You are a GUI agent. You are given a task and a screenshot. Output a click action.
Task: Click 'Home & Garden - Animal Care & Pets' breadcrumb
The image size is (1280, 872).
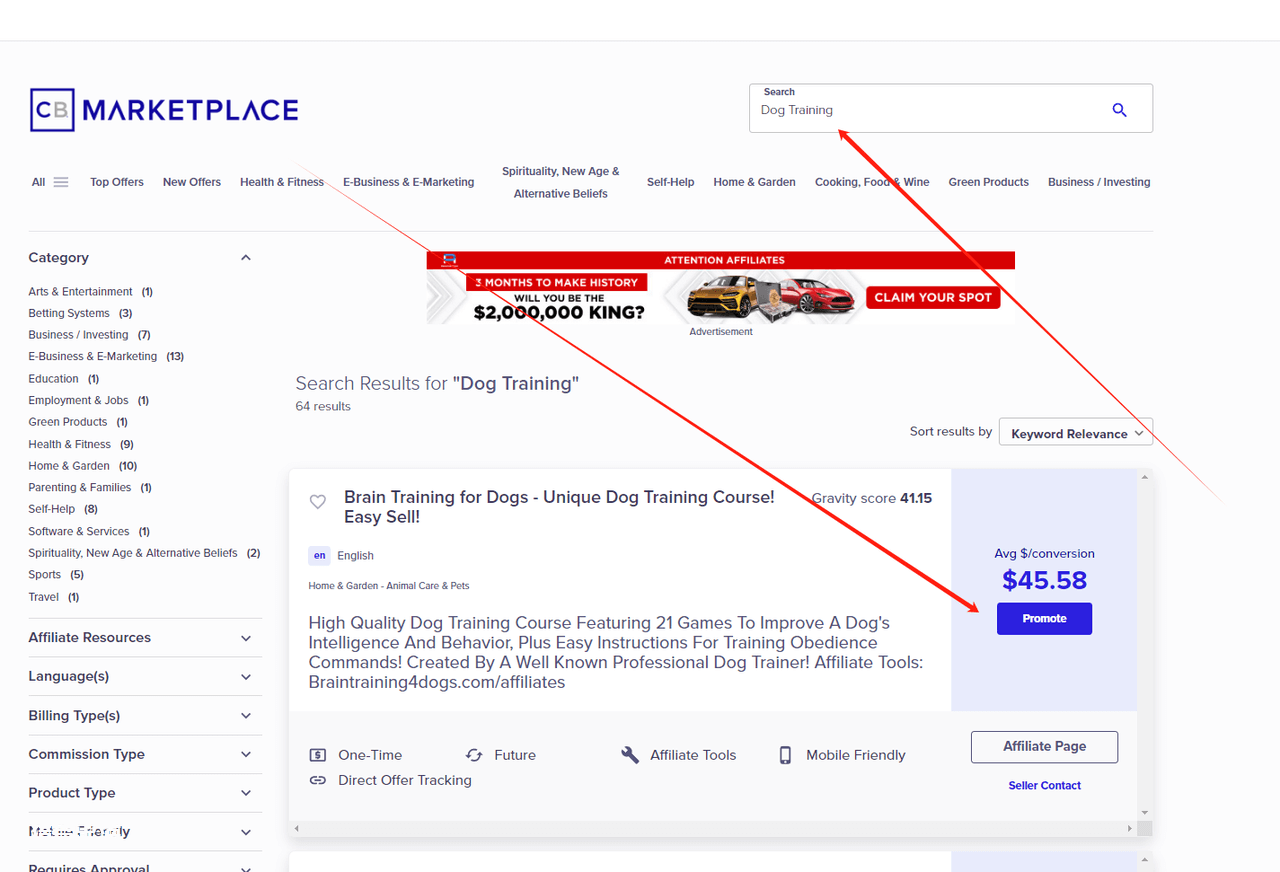coord(389,585)
